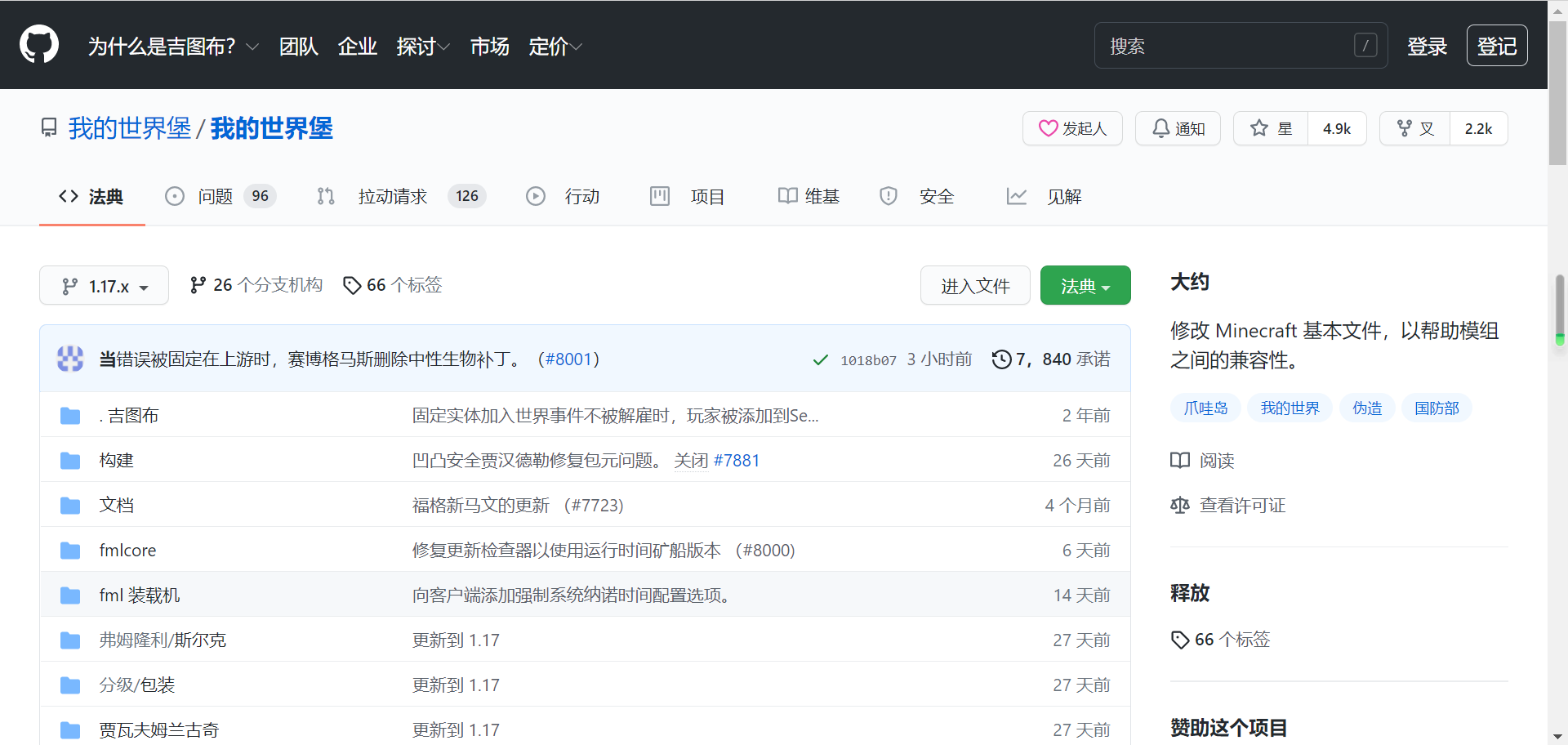The width and height of the screenshot is (1568, 745).
Task: Click the page vertical scrollbar thumb
Action: (x=1558, y=94)
